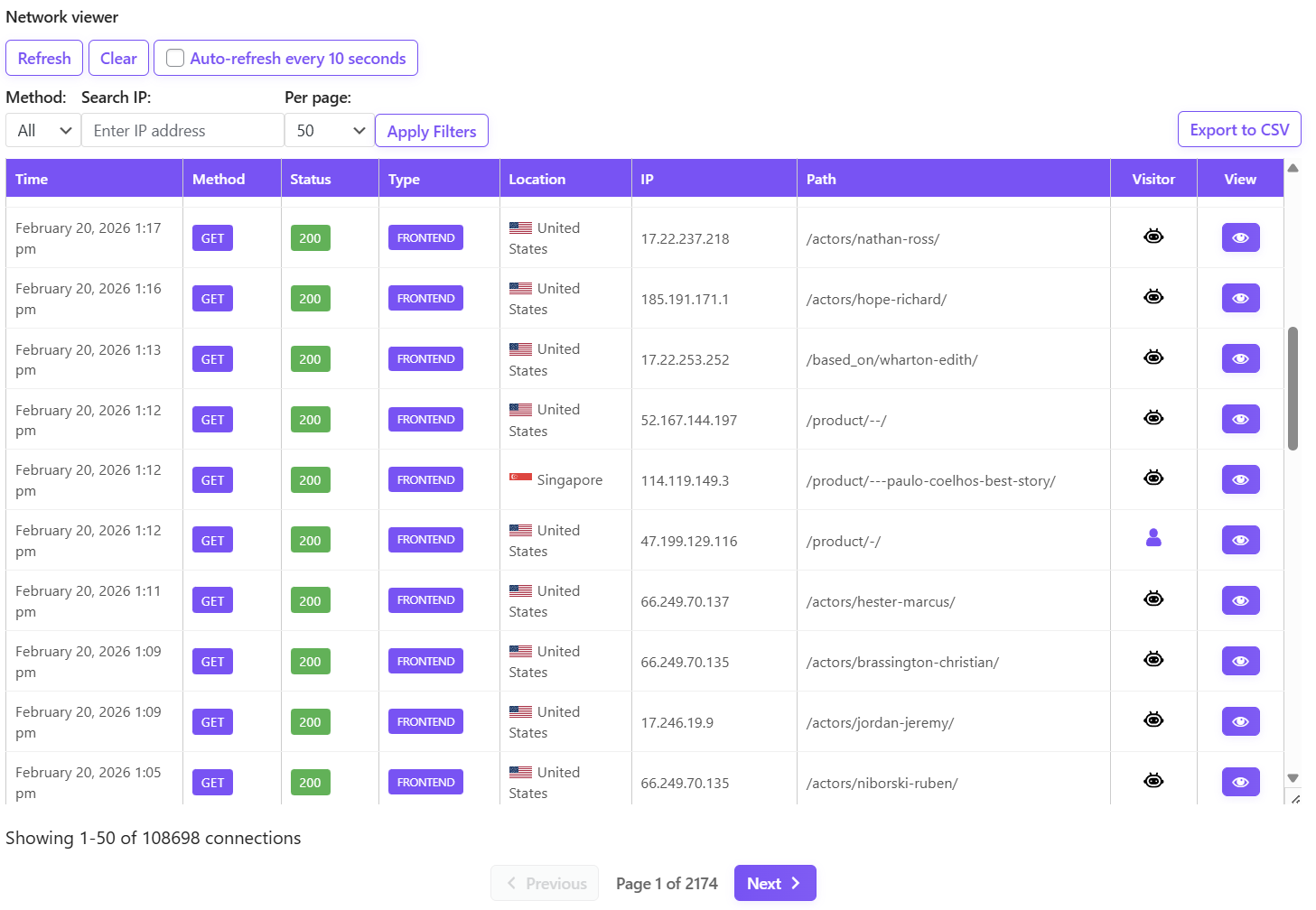Click the visitor eye icon on hope-richard row

[x=1153, y=297]
